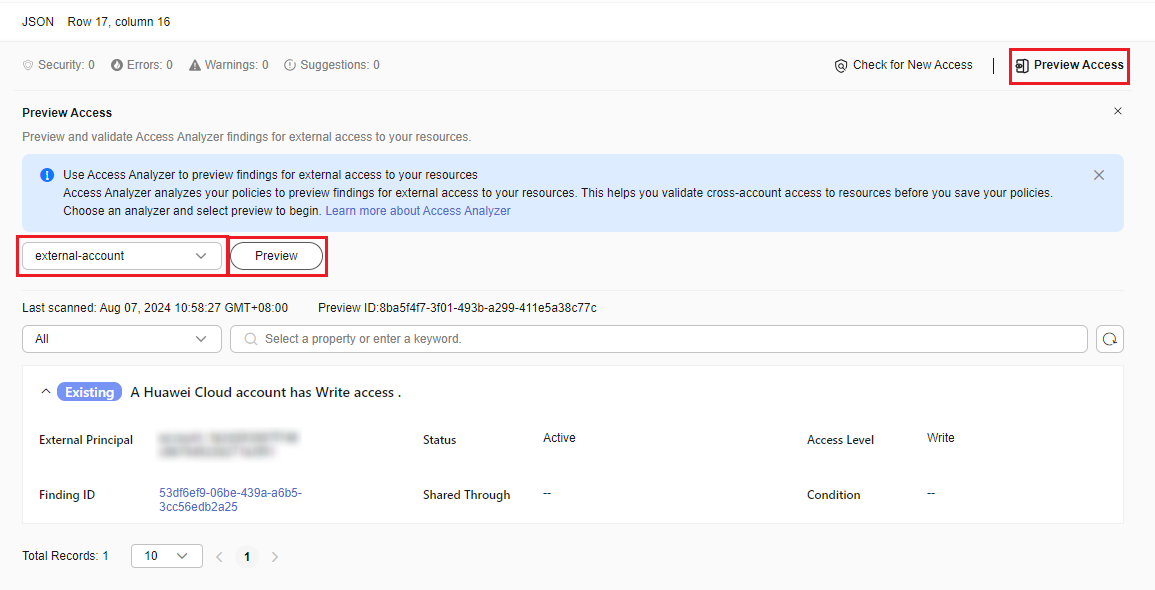Click the Preview button

click(x=277, y=256)
